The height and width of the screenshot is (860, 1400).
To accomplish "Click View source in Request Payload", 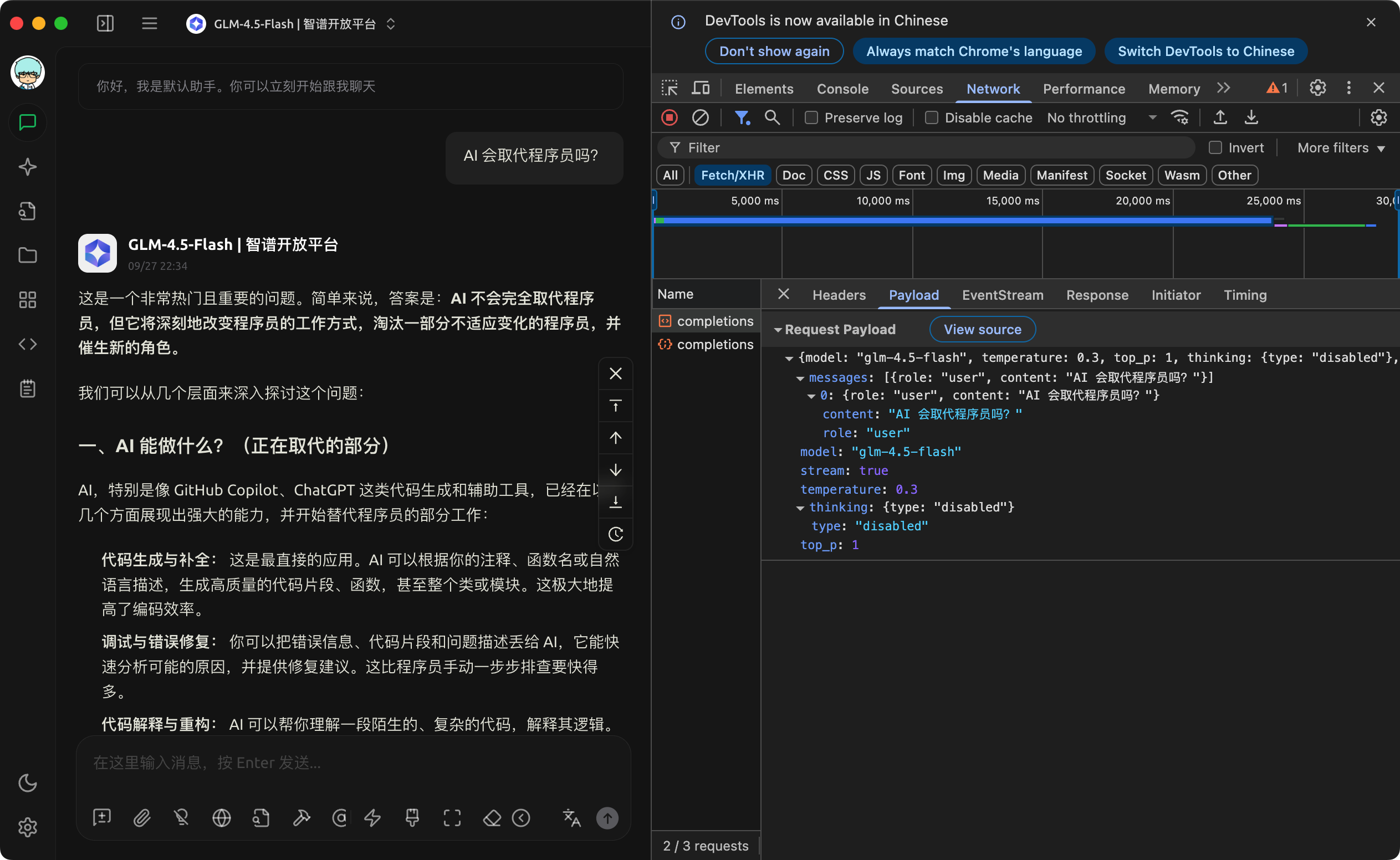I will pyautogui.click(x=983, y=329).
